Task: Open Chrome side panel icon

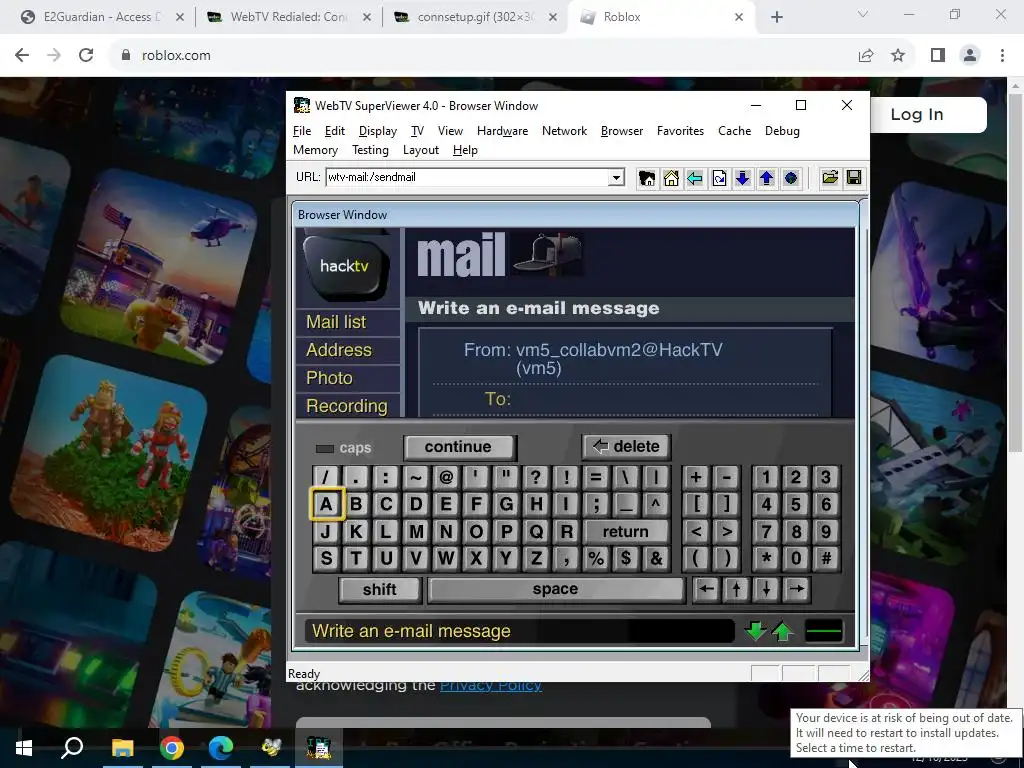Action: [x=938, y=55]
